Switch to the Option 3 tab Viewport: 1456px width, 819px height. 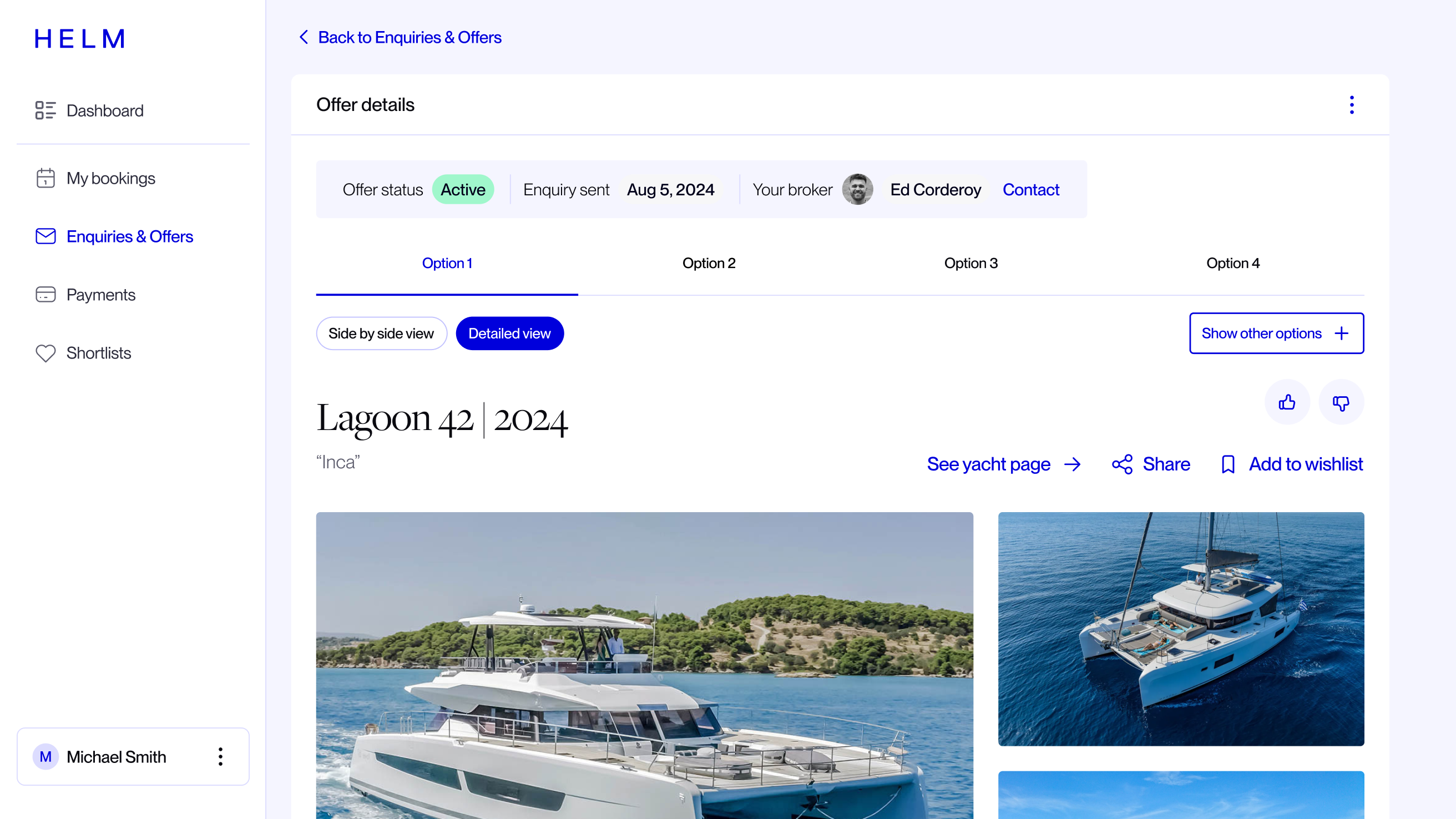click(x=971, y=263)
